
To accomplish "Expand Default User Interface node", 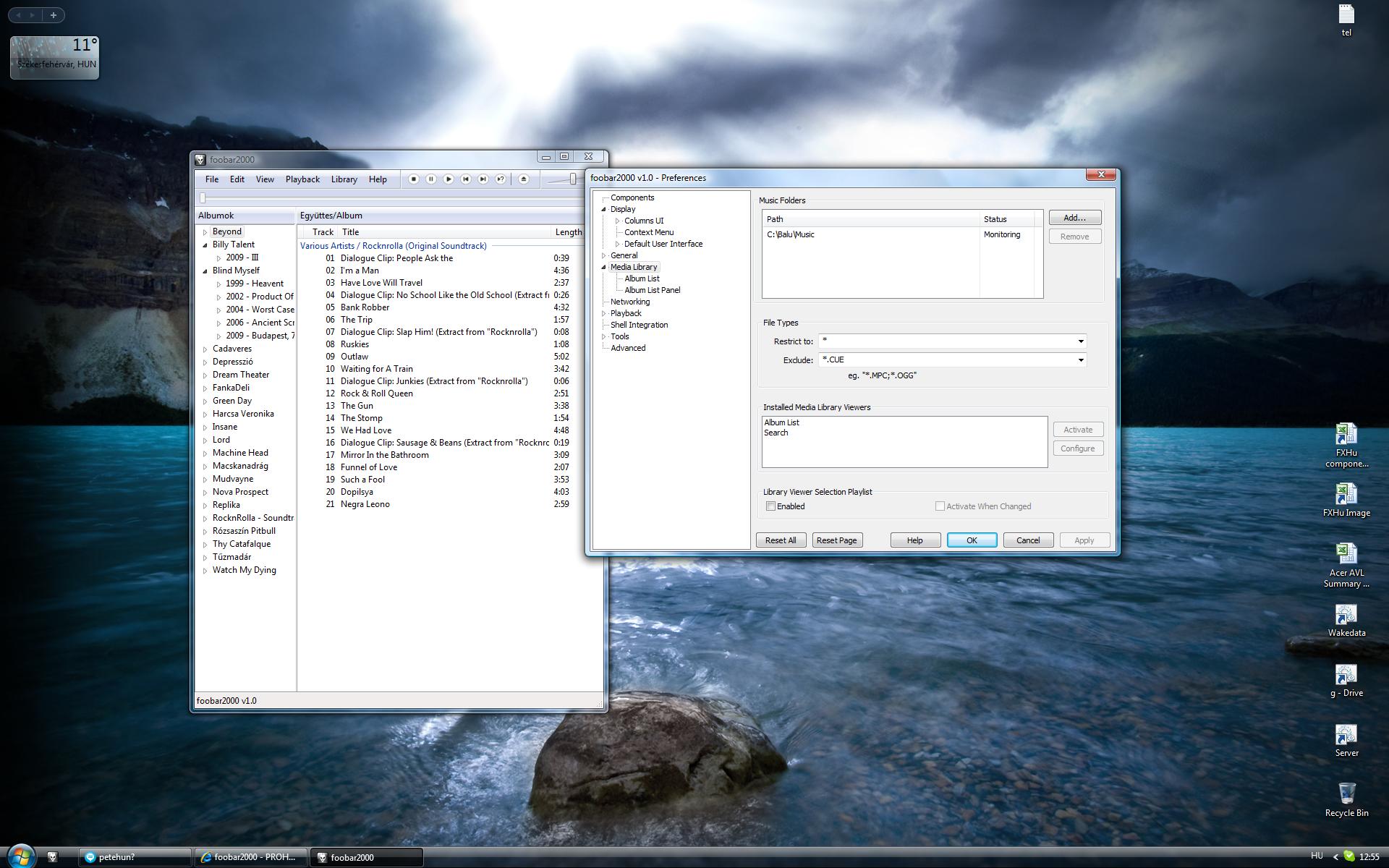I will click(618, 244).
